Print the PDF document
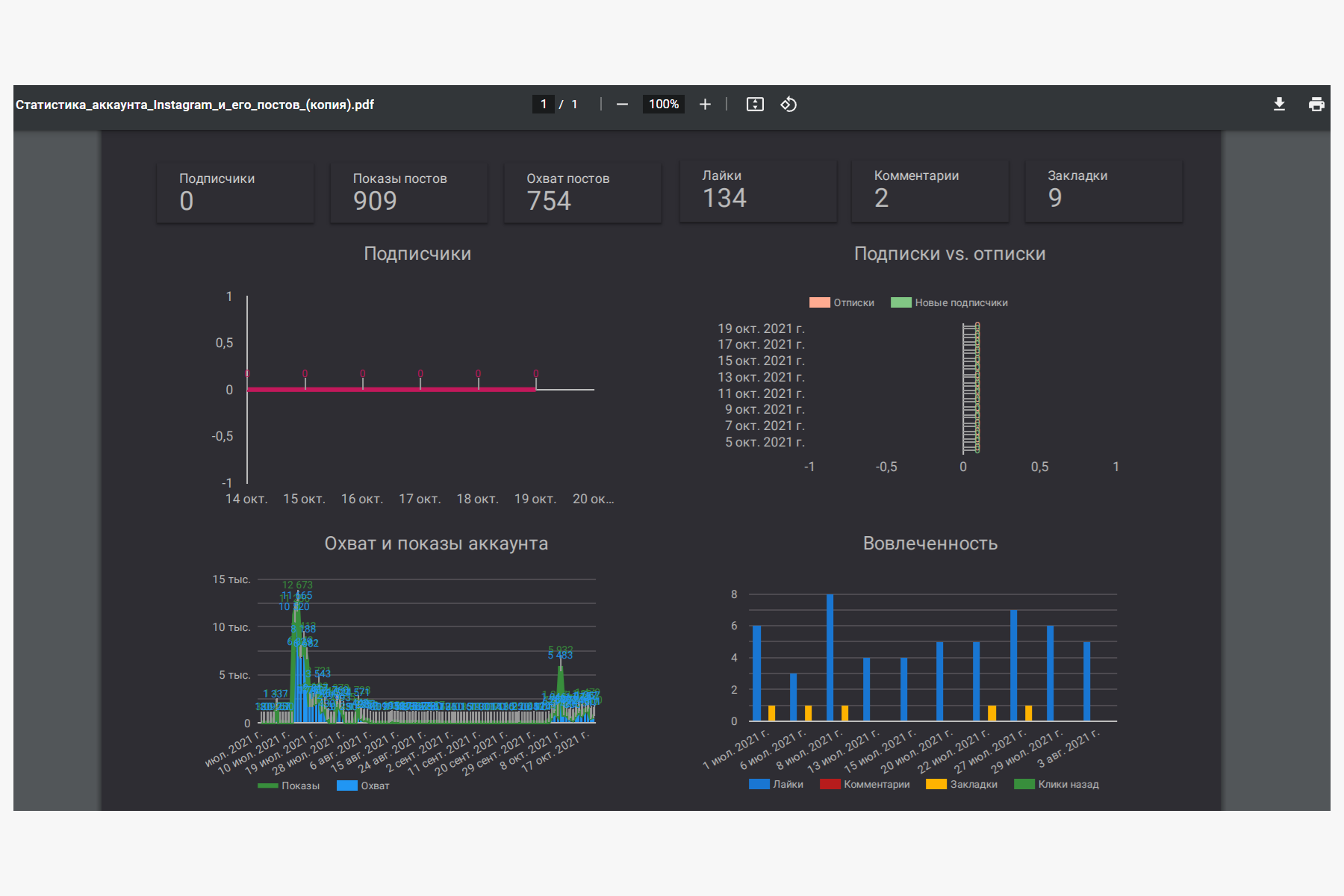The image size is (1344, 896). 1316,105
